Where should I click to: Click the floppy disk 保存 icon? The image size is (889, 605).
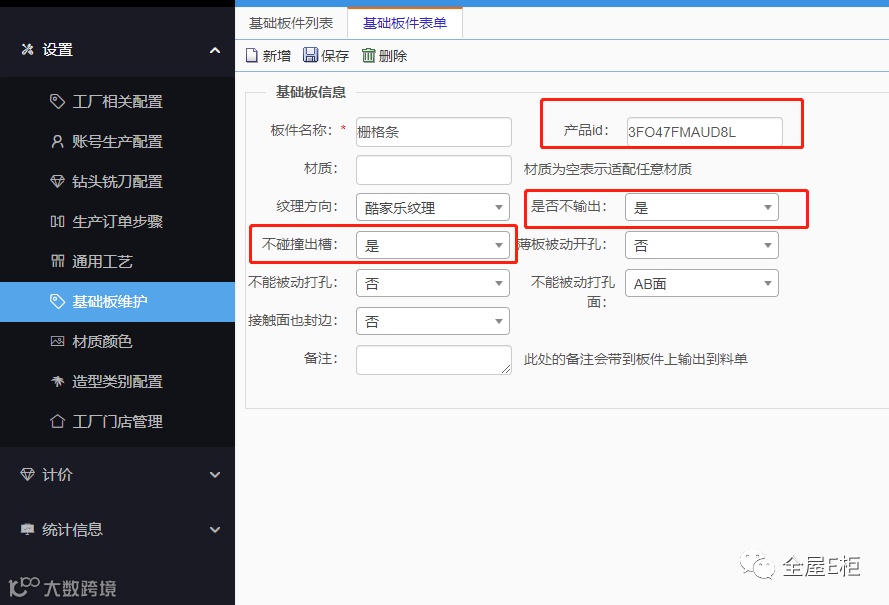click(310, 54)
